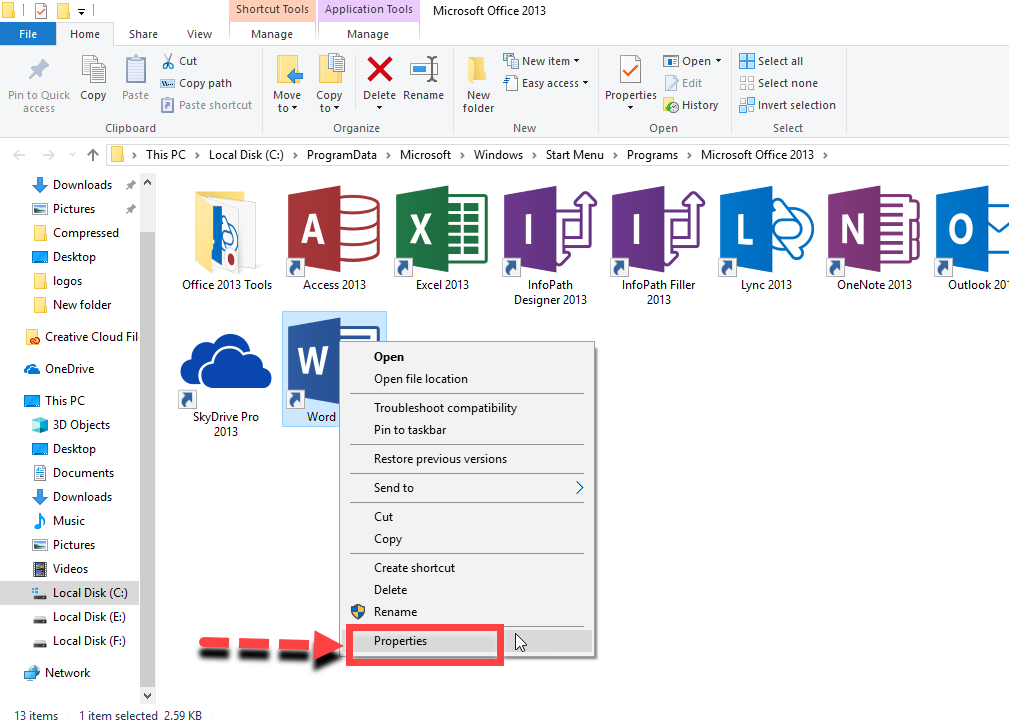Click the Rename icon in ribbon
Viewport: 1009px width, 727px height.
pyautogui.click(x=423, y=80)
